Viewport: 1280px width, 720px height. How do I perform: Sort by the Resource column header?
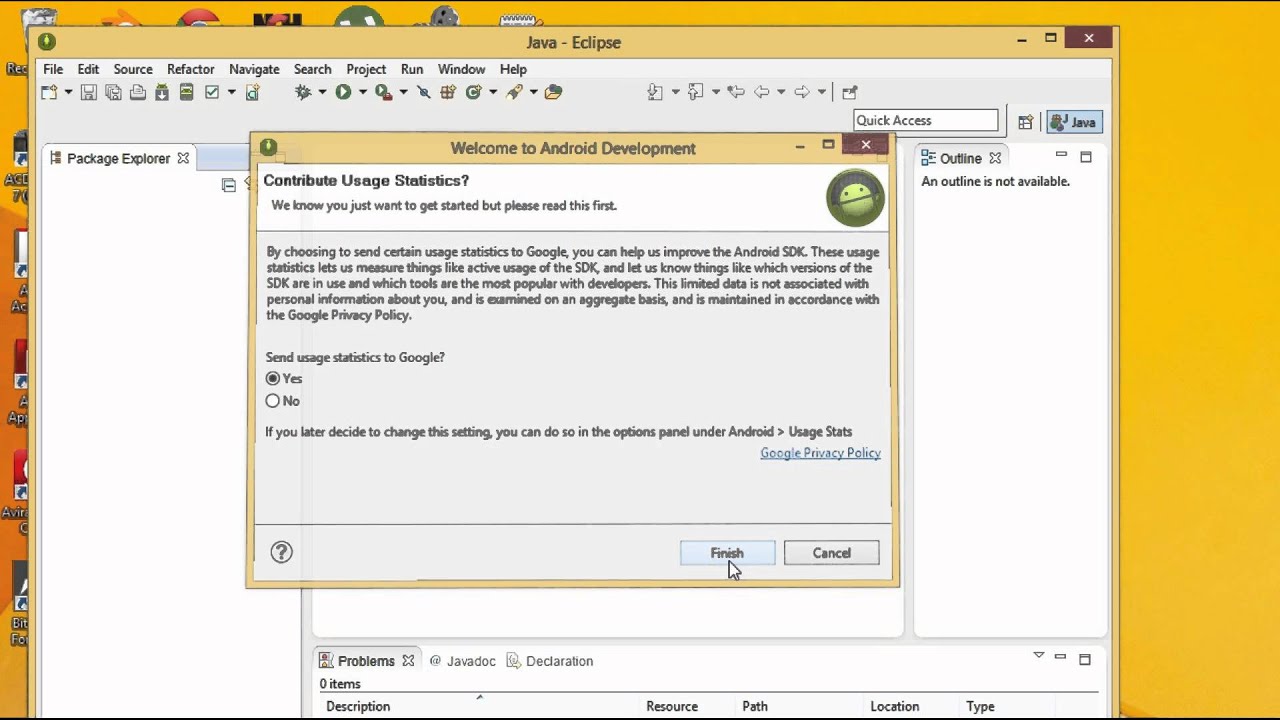coord(672,706)
